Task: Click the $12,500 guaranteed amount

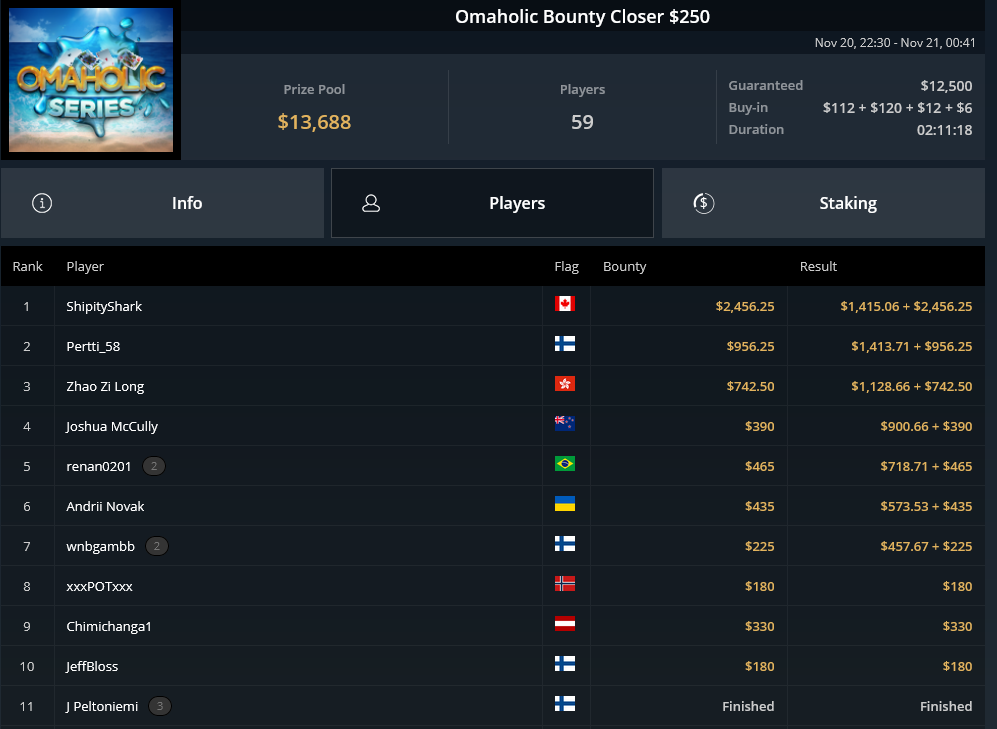Action: point(946,86)
